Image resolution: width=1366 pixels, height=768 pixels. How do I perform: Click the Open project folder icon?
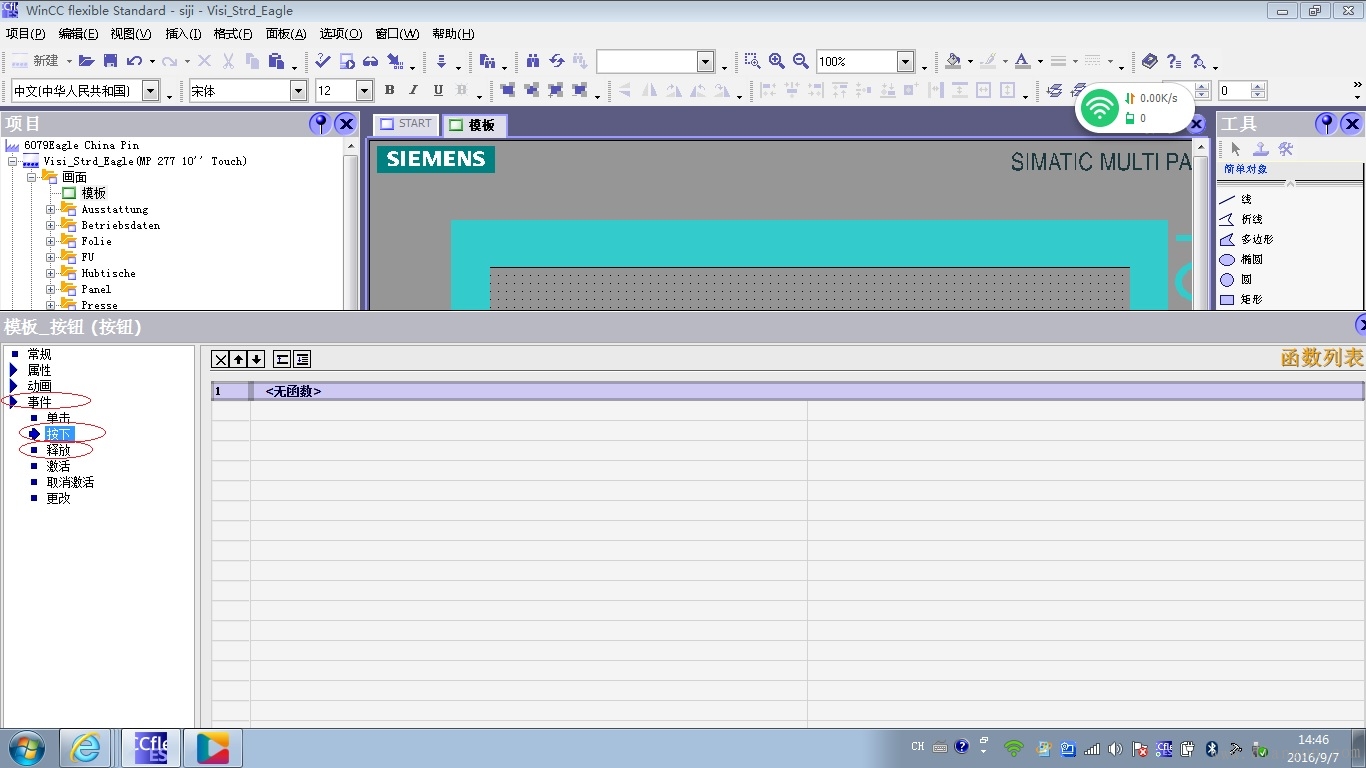(87, 61)
